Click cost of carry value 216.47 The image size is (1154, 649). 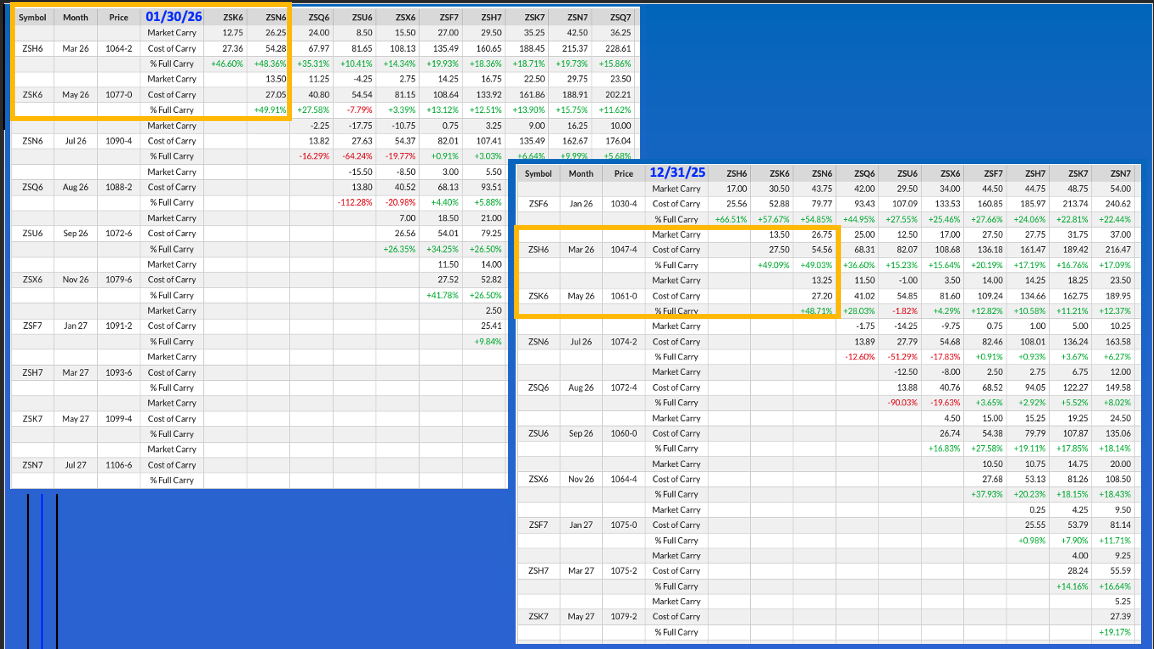pos(1118,249)
